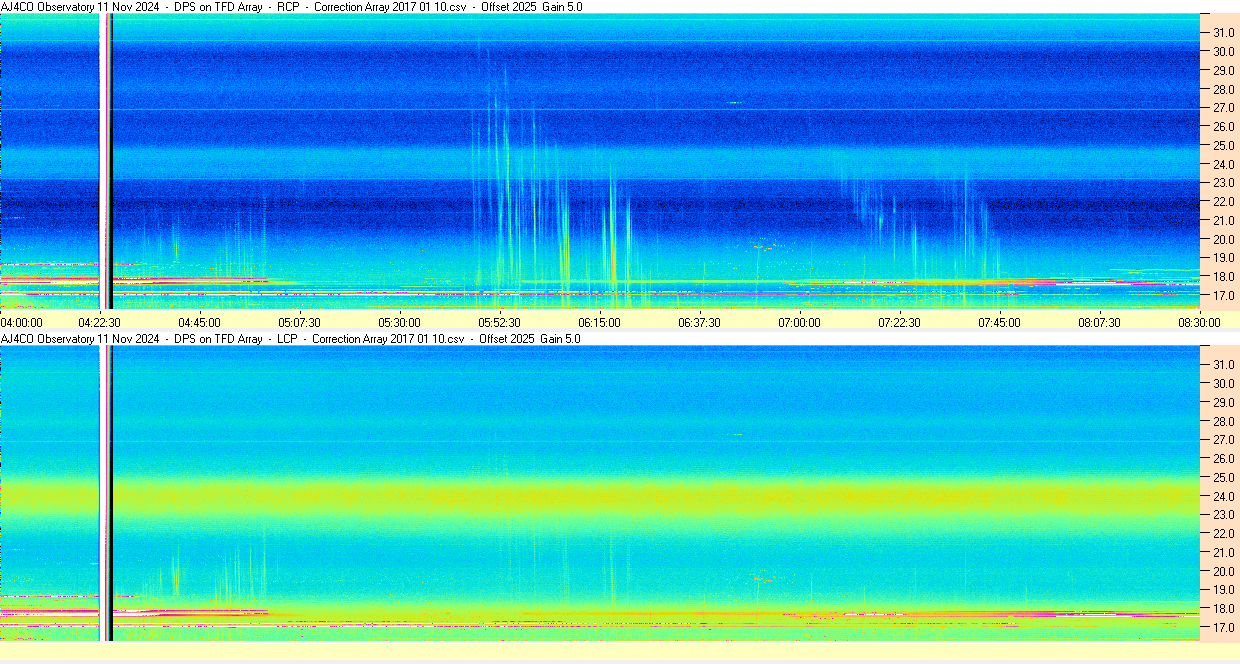Click 31.0 frequency label in LCP panel
The width and height of the screenshot is (1240, 664).
point(1224,364)
